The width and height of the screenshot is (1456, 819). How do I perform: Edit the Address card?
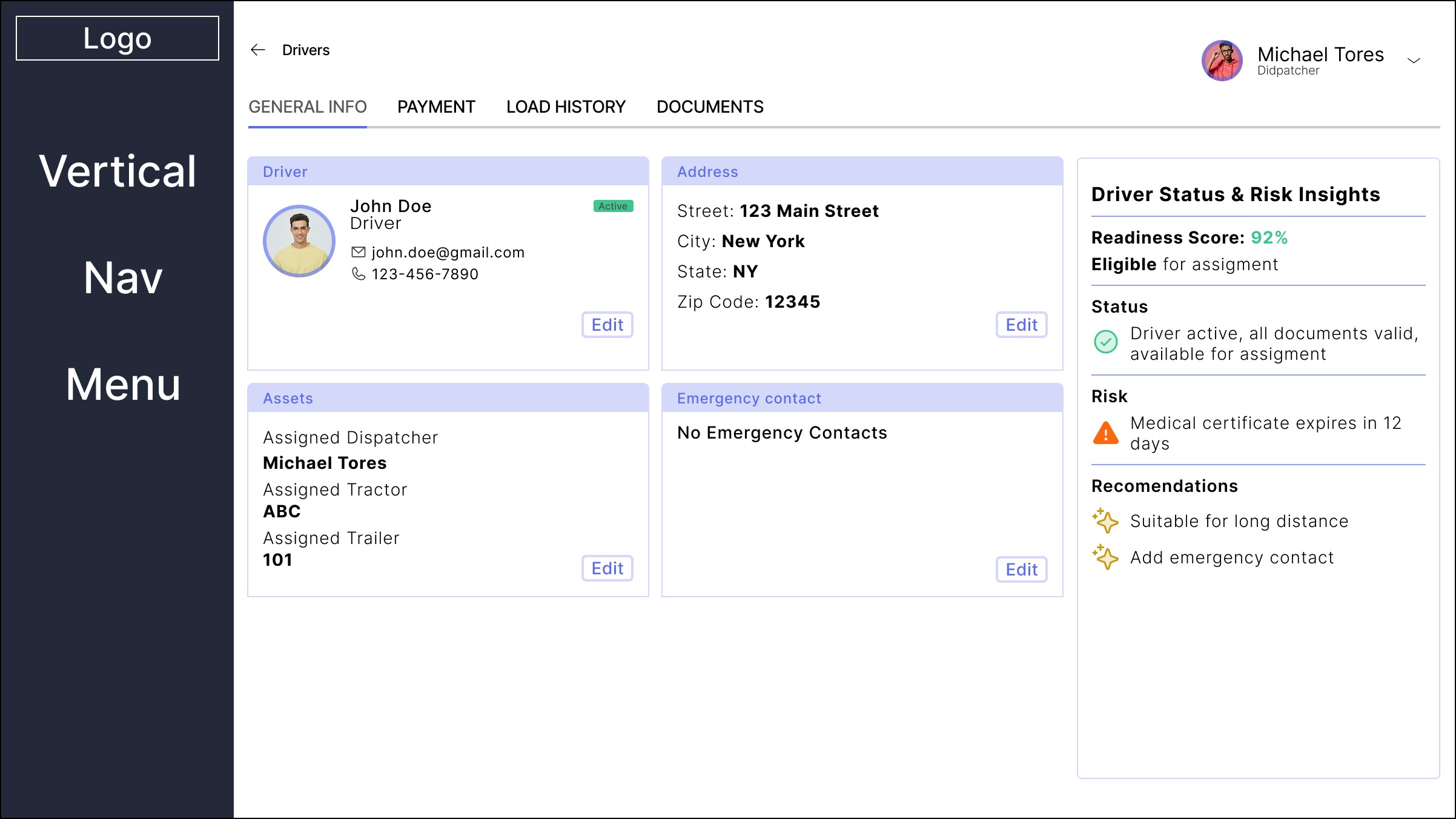point(1022,325)
